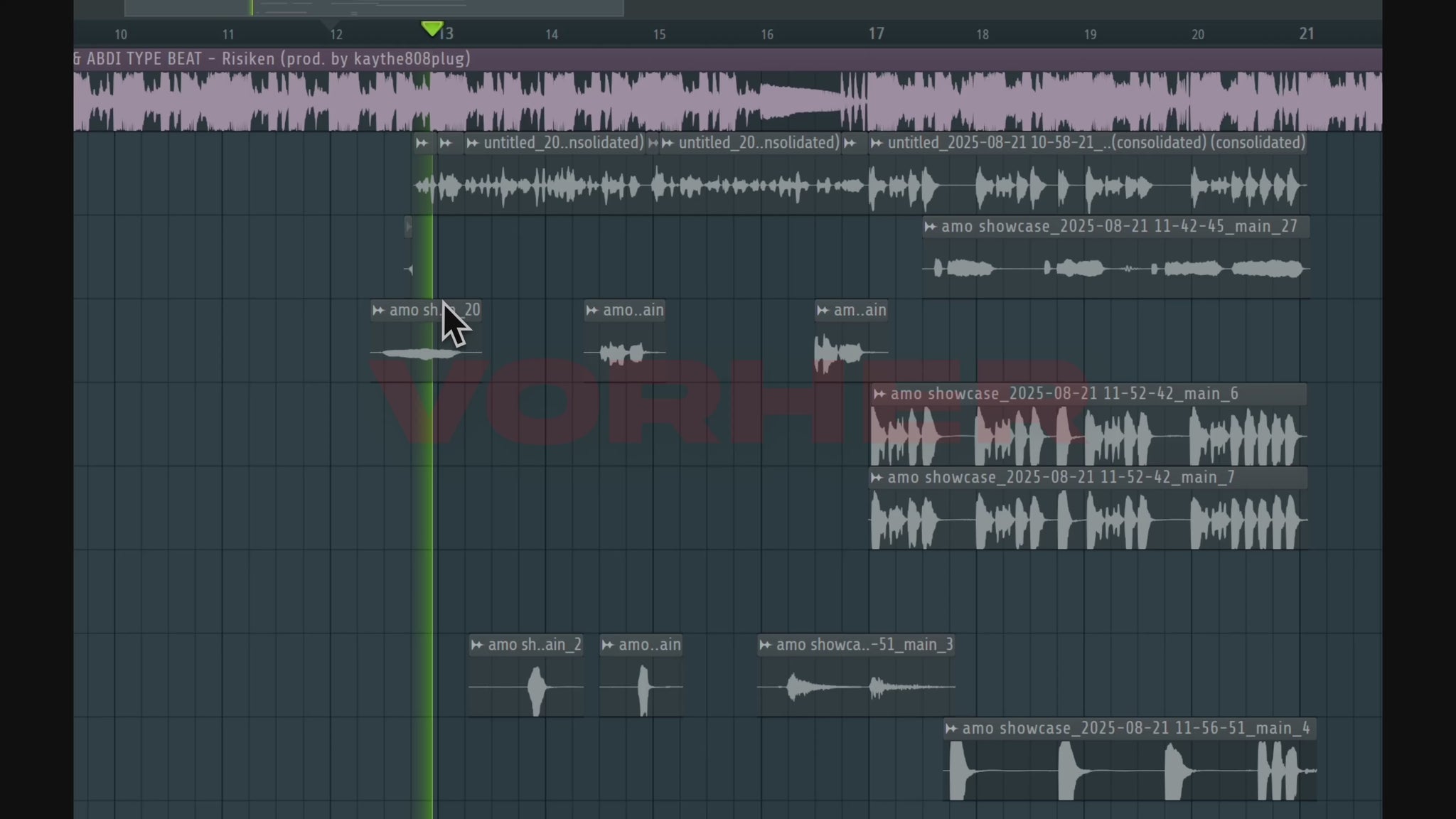
Task: Select the amo sh..20 clip title
Action: pyautogui.click(x=434, y=311)
